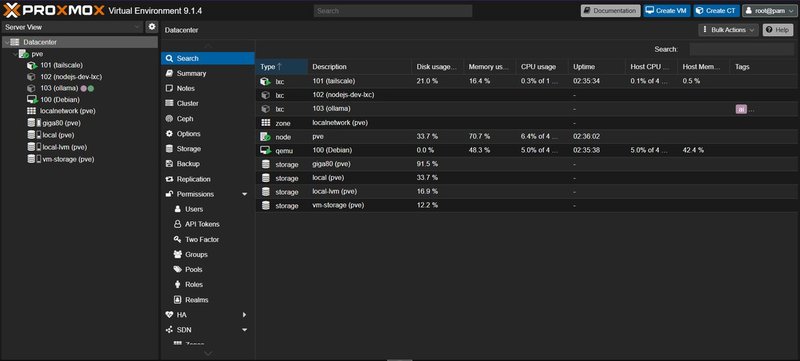Screen dimensions: 800x361
Task: Click the 70.7 % memory usage of pve
Action: tap(479, 137)
